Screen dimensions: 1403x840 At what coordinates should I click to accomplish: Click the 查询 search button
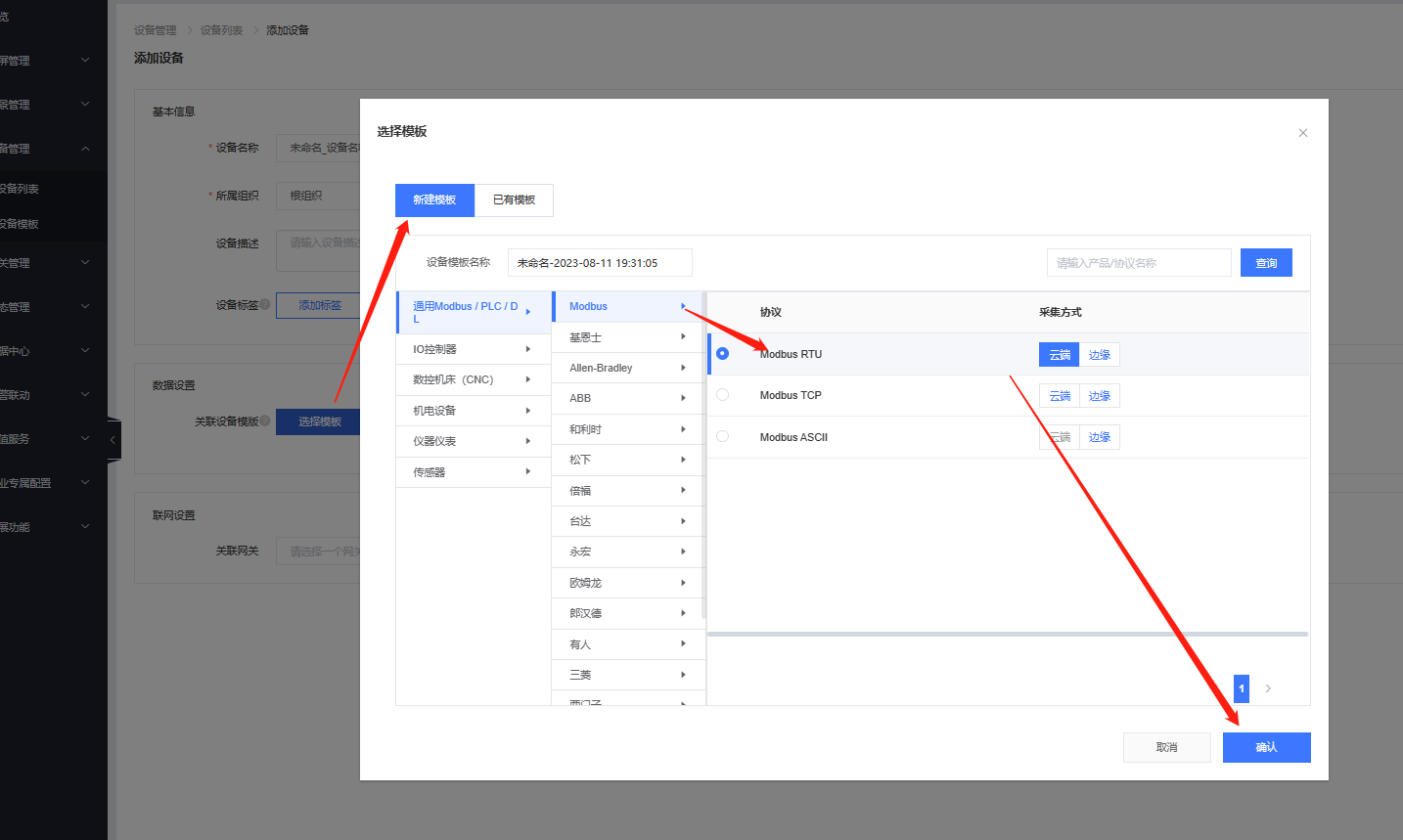pyautogui.click(x=1266, y=263)
